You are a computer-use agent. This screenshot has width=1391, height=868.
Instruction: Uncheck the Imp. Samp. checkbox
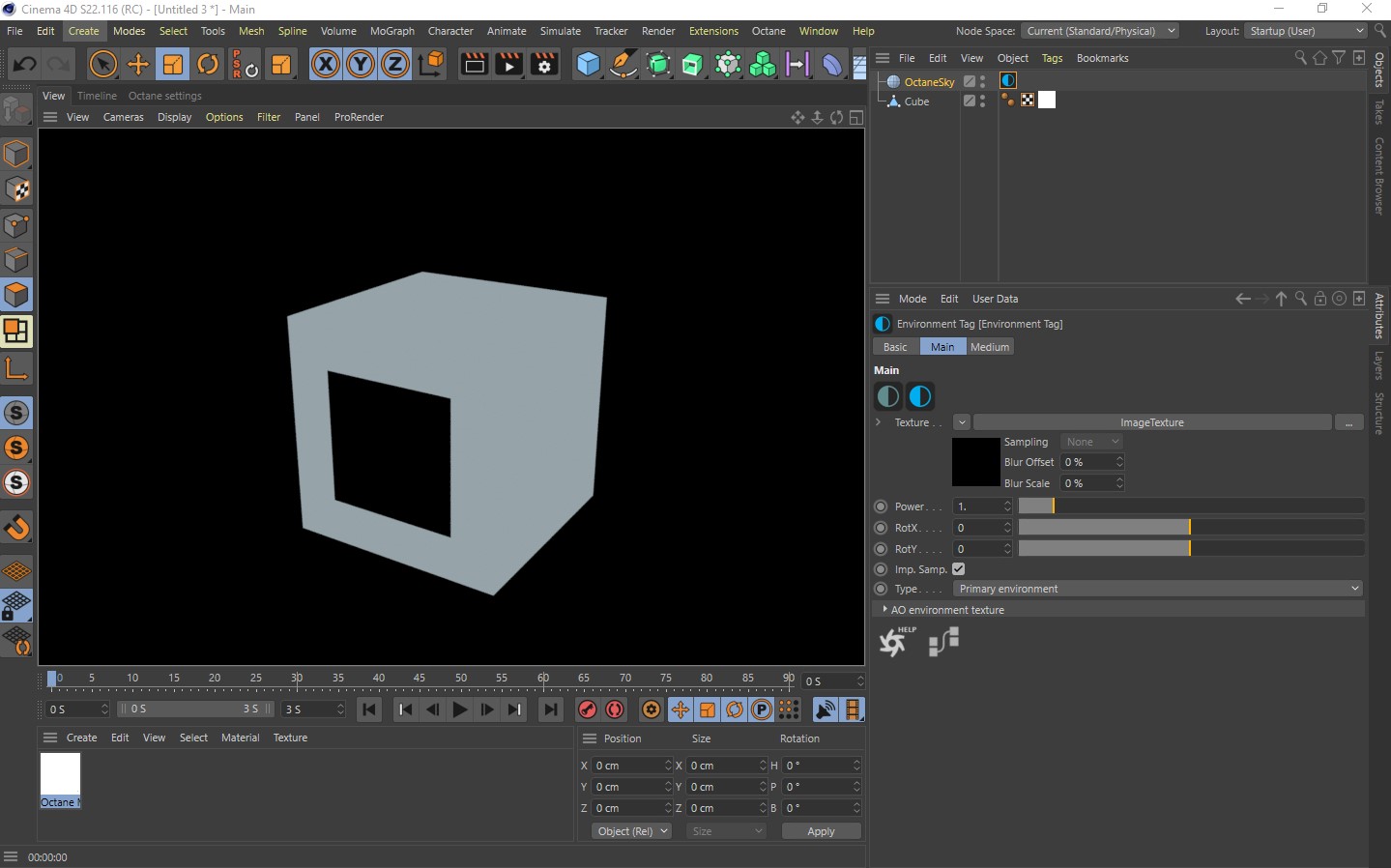click(x=959, y=569)
